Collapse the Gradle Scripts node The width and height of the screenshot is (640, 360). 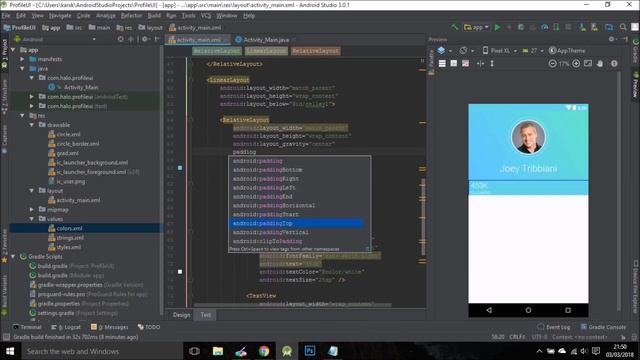point(13,256)
